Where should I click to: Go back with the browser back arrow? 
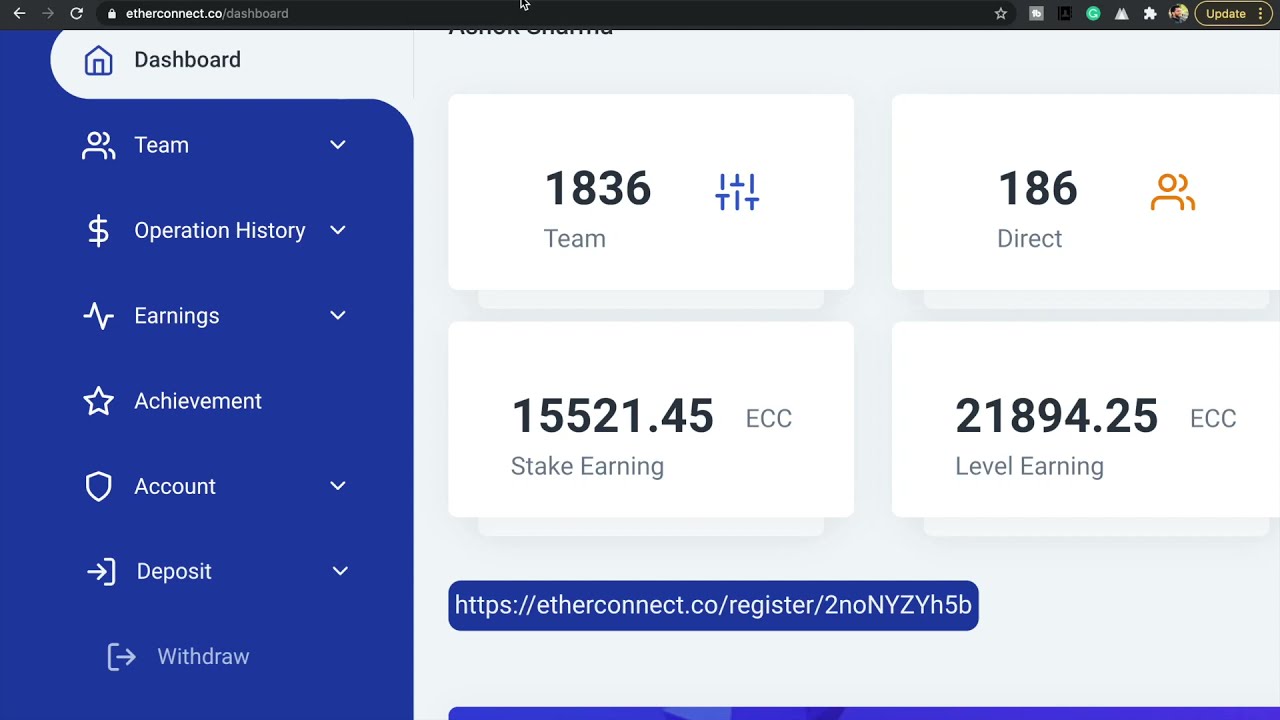click(x=19, y=13)
